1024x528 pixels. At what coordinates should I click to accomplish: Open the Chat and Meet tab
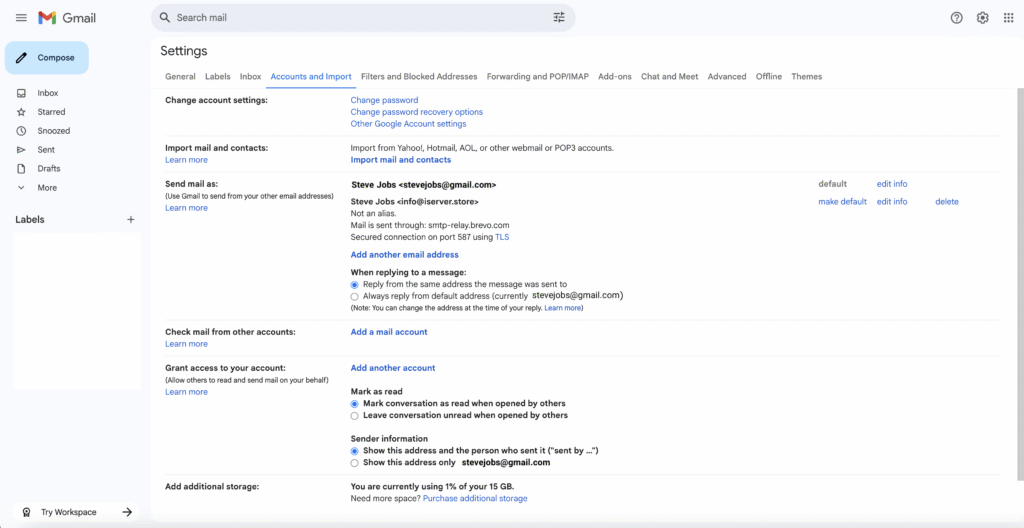click(669, 76)
